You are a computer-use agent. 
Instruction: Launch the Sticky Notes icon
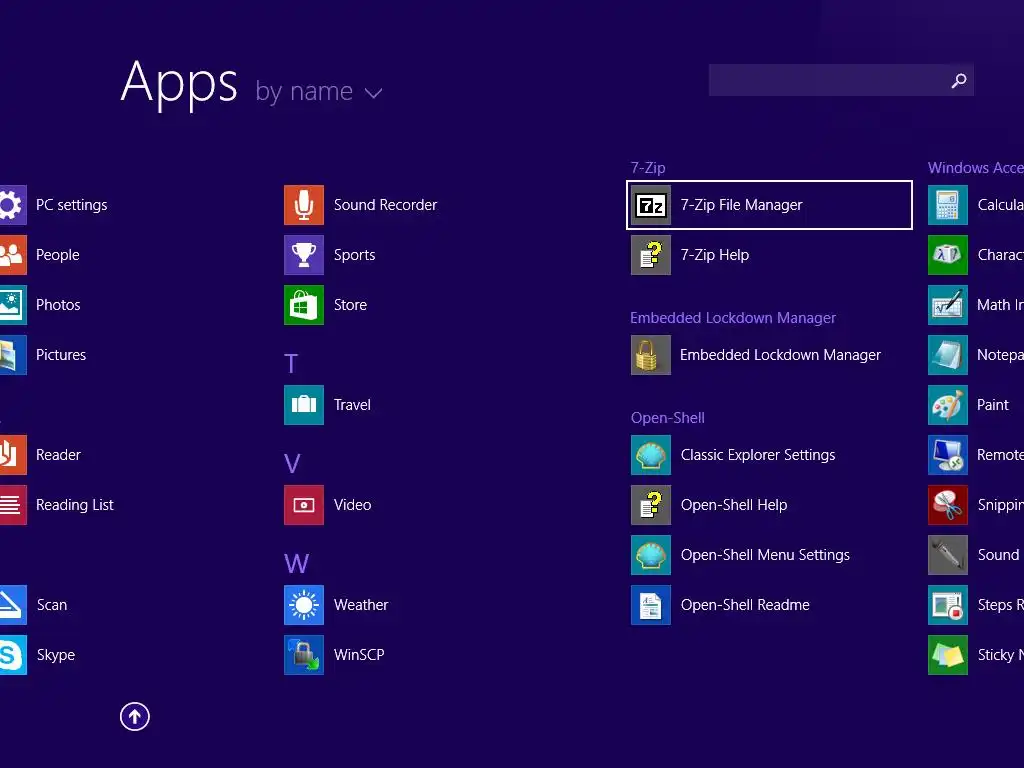tap(948, 655)
